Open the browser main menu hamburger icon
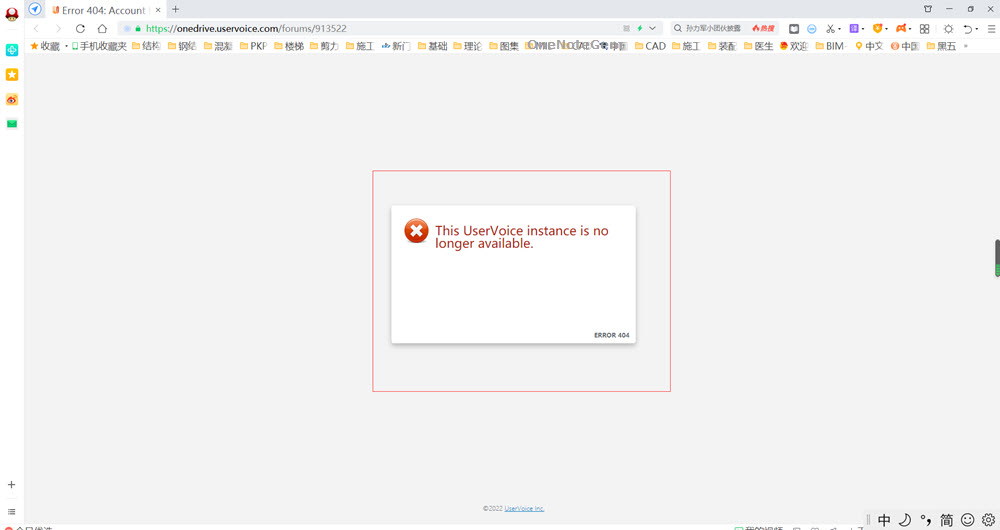1000x530 pixels. [991, 29]
